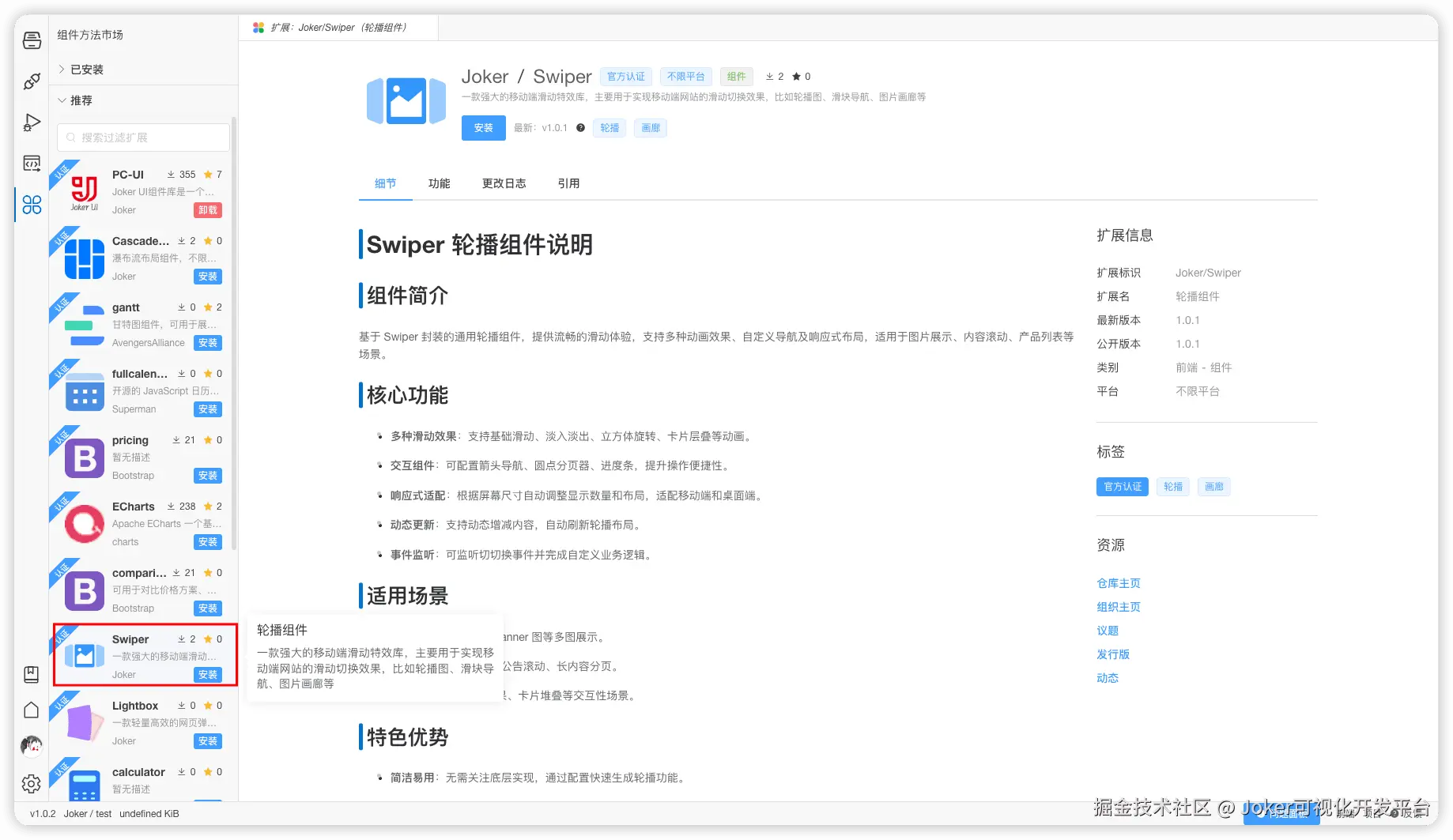Click the gantt extension logo
Image resolution: width=1453 pixels, height=840 pixels.
pyautogui.click(x=85, y=325)
